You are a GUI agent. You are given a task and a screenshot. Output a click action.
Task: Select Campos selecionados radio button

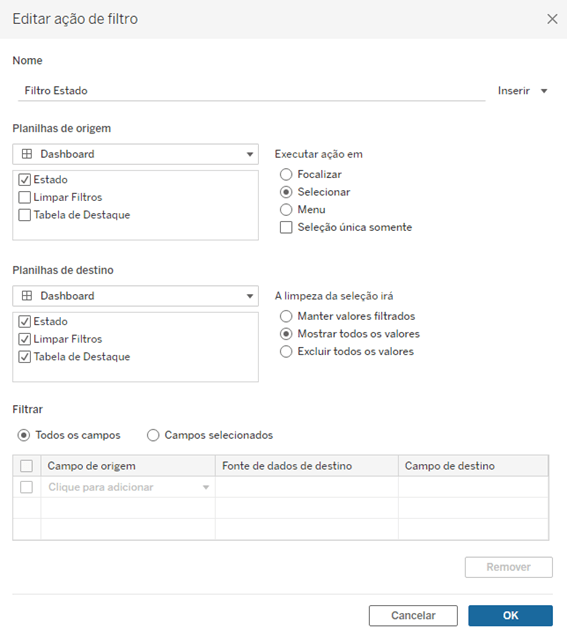point(153,435)
